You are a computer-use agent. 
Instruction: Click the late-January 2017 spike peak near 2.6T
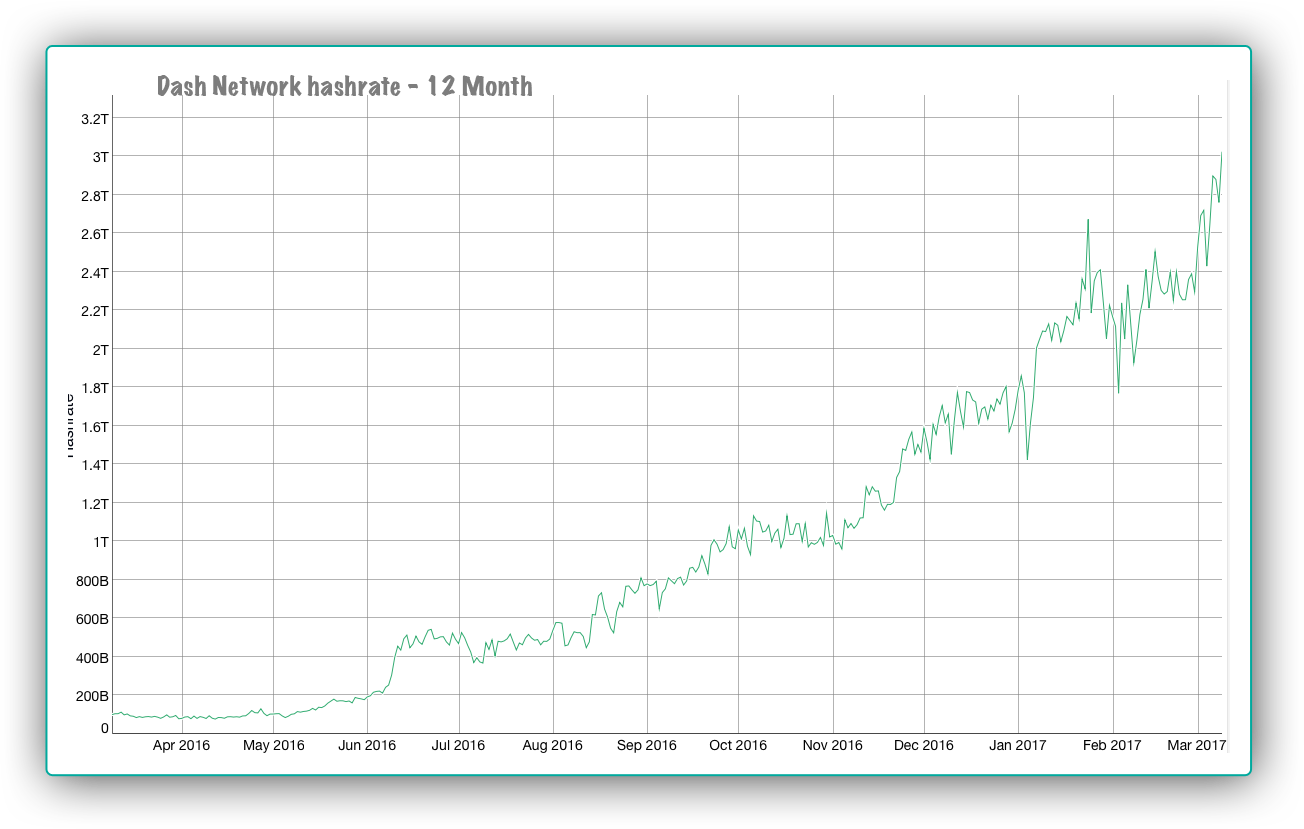(x=1088, y=219)
